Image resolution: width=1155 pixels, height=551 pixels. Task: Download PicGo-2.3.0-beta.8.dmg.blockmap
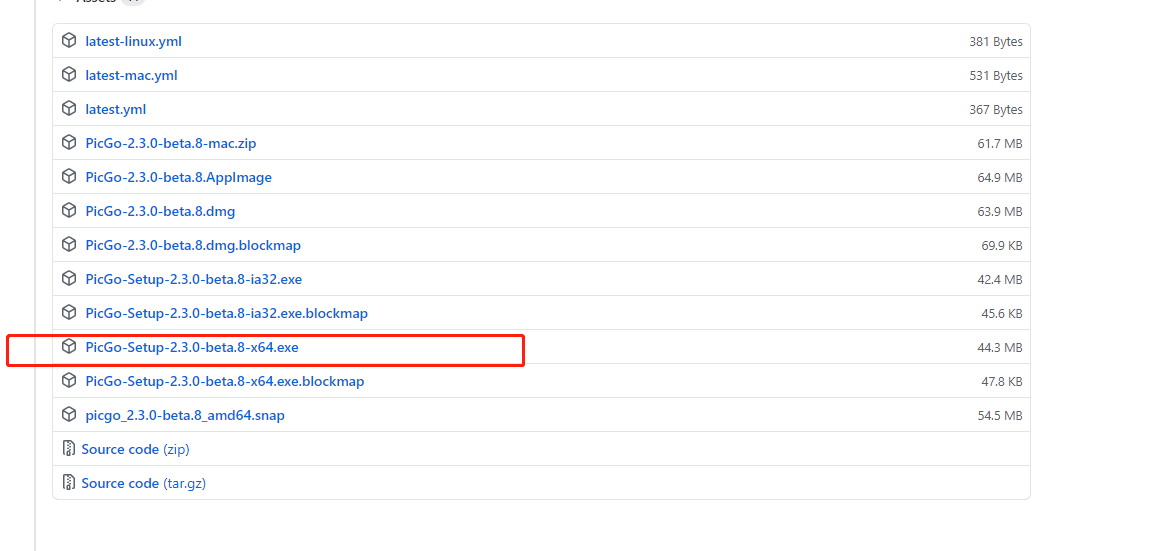pos(193,245)
